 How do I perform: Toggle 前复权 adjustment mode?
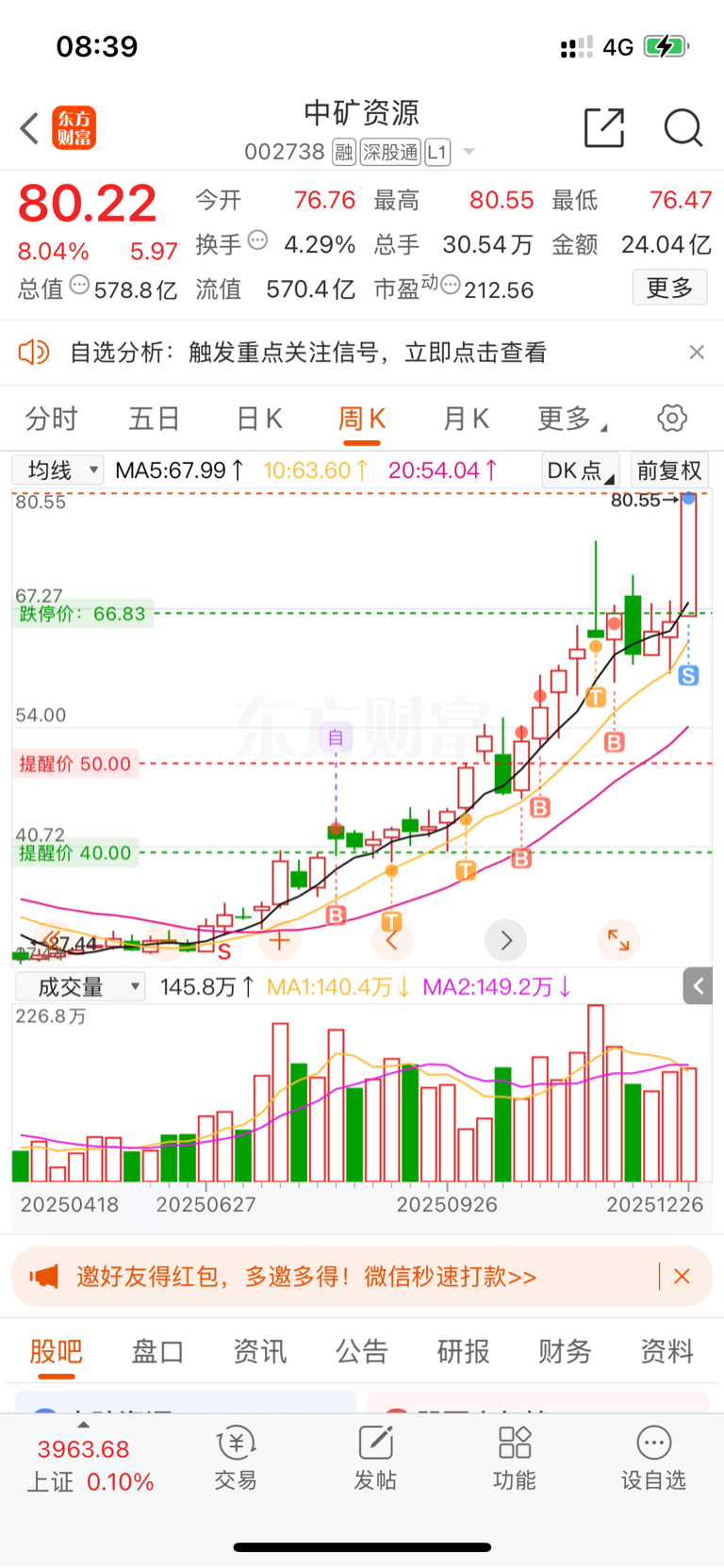[x=669, y=470]
